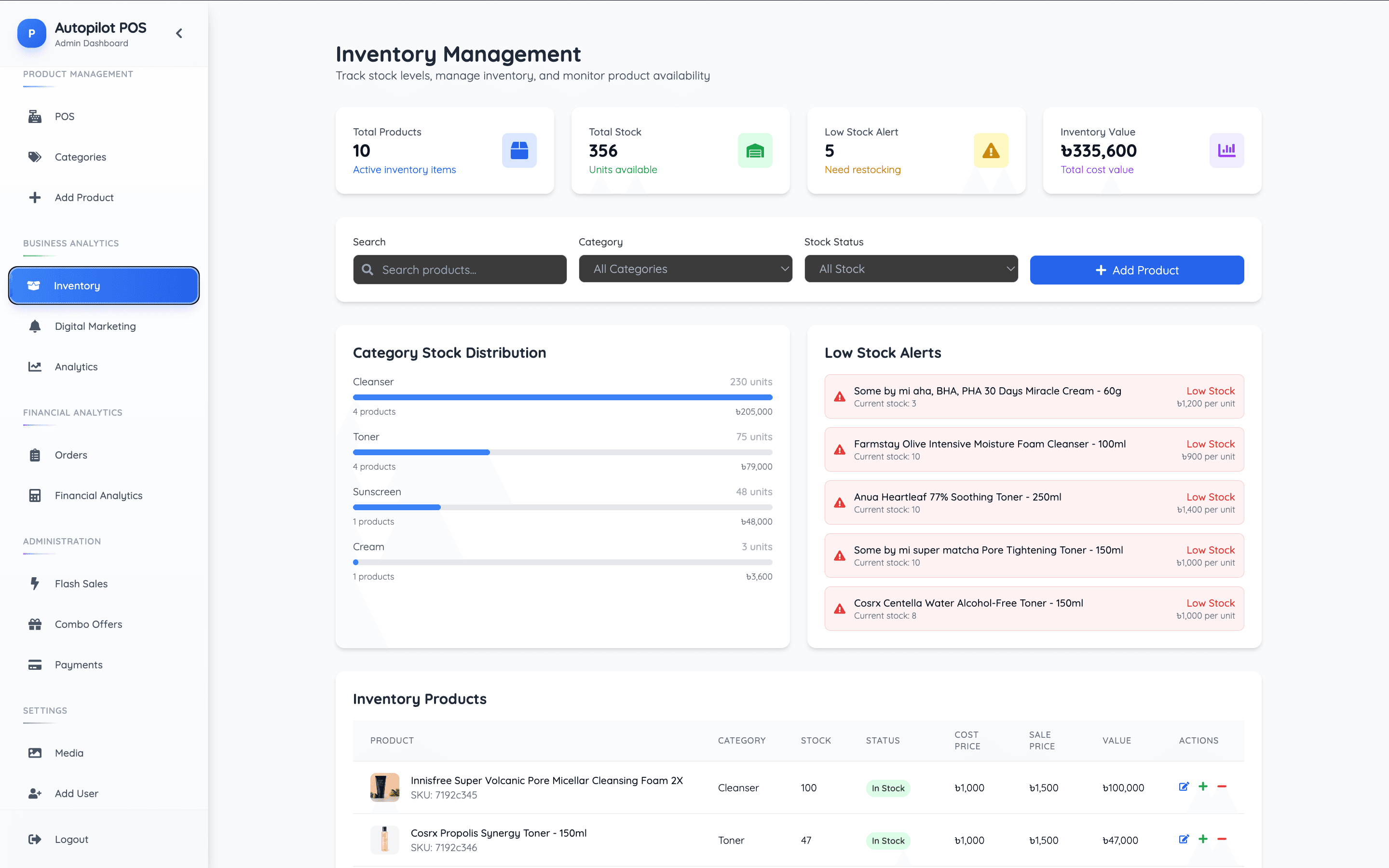
Task: Click the Digital Marketing bell icon
Action: tap(35, 326)
